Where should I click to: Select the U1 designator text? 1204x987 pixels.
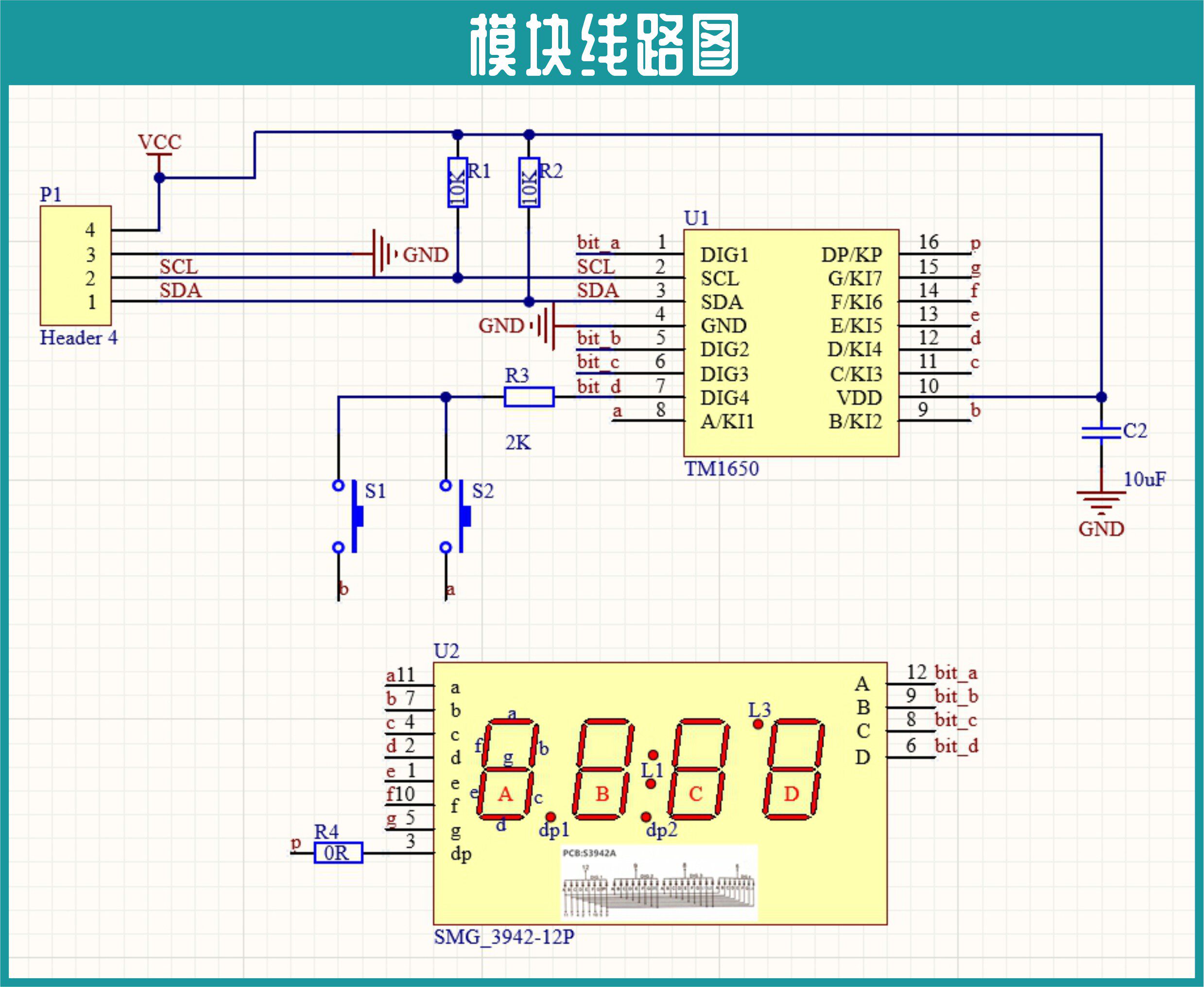[696, 218]
